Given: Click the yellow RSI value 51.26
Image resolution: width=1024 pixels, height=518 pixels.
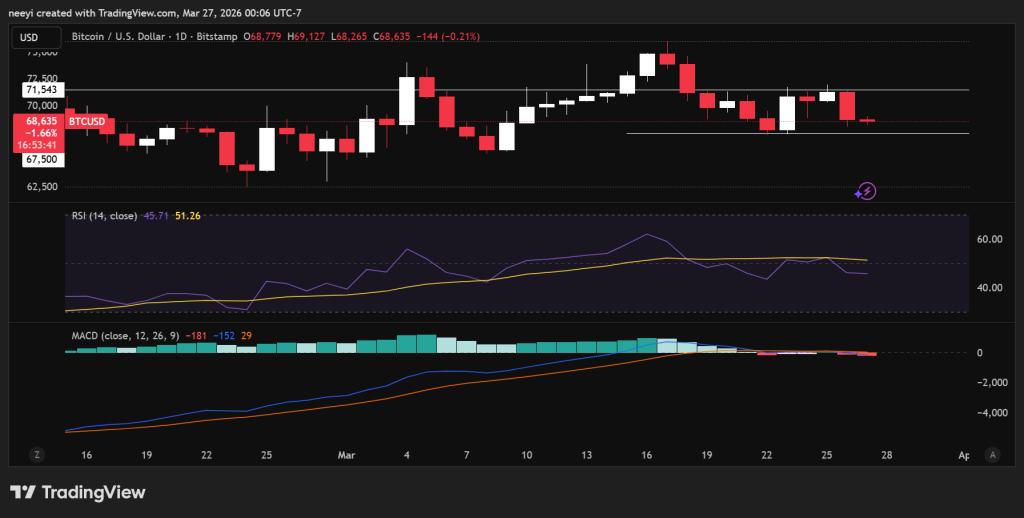Looking at the screenshot, I should [188, 215].
